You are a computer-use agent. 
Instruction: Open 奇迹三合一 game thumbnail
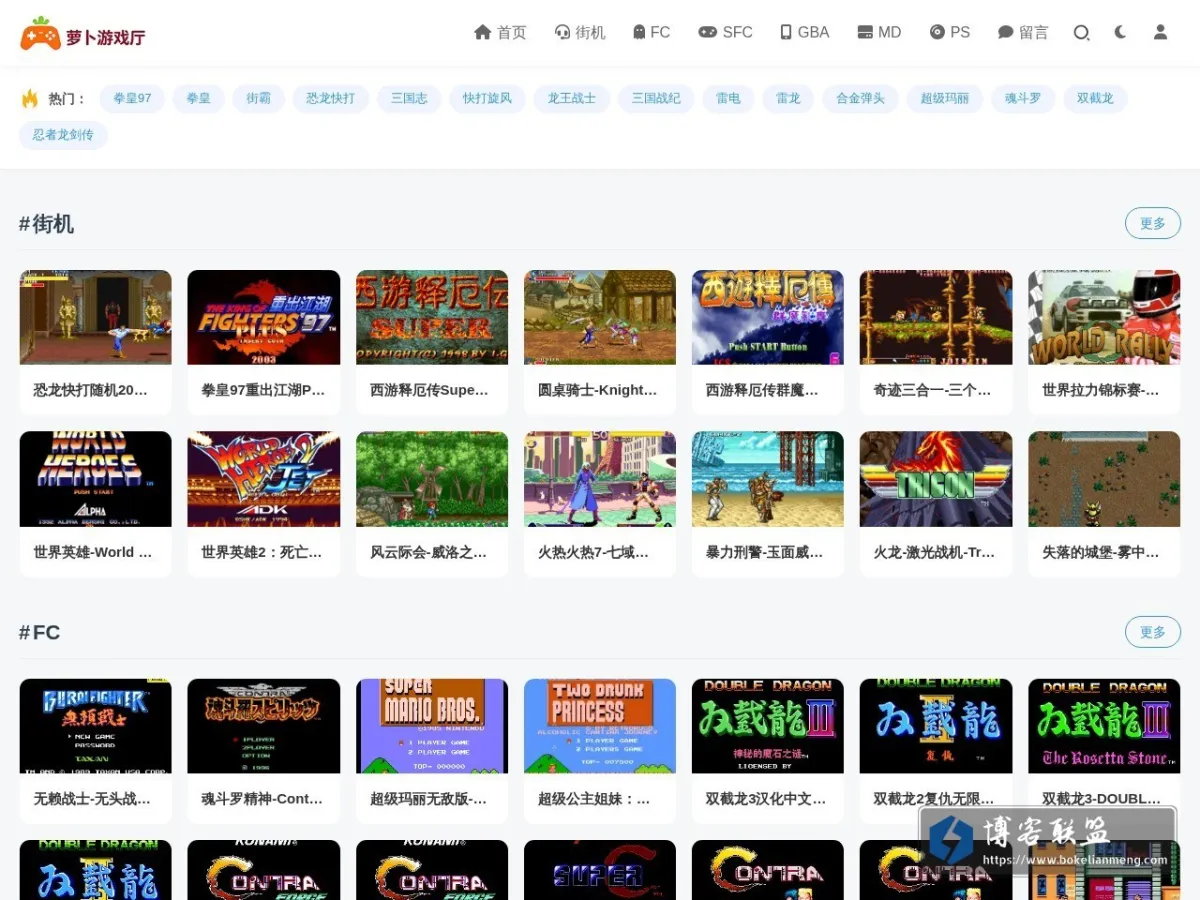pyautogui.click(x=936, y=317)
